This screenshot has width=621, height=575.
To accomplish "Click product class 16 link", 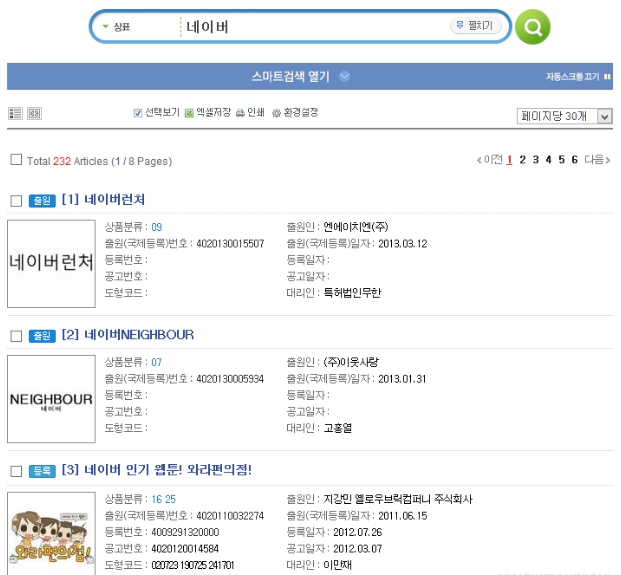I will (x=157, y=499).
